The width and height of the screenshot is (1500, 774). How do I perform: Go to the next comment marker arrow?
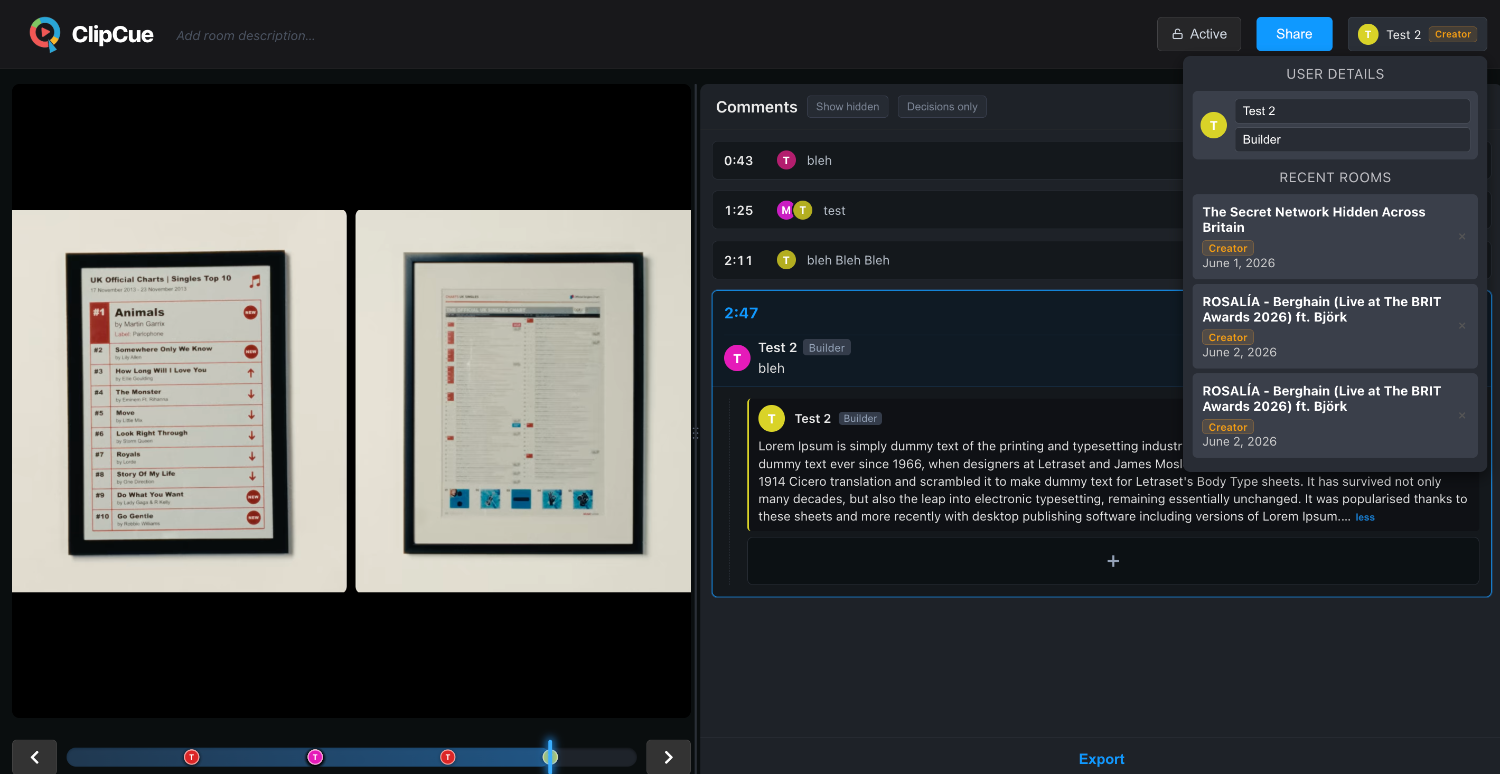point(669,757)
